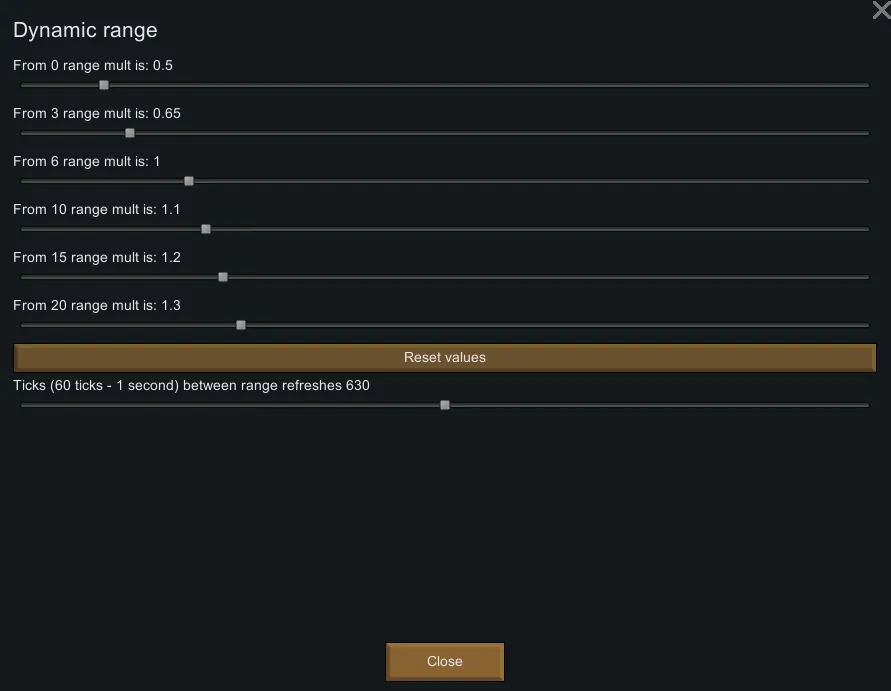This screenshot has width=891, height=691.
Task: Click the ticks between range refreshes 630 label
Action: (x=191, y=385)
